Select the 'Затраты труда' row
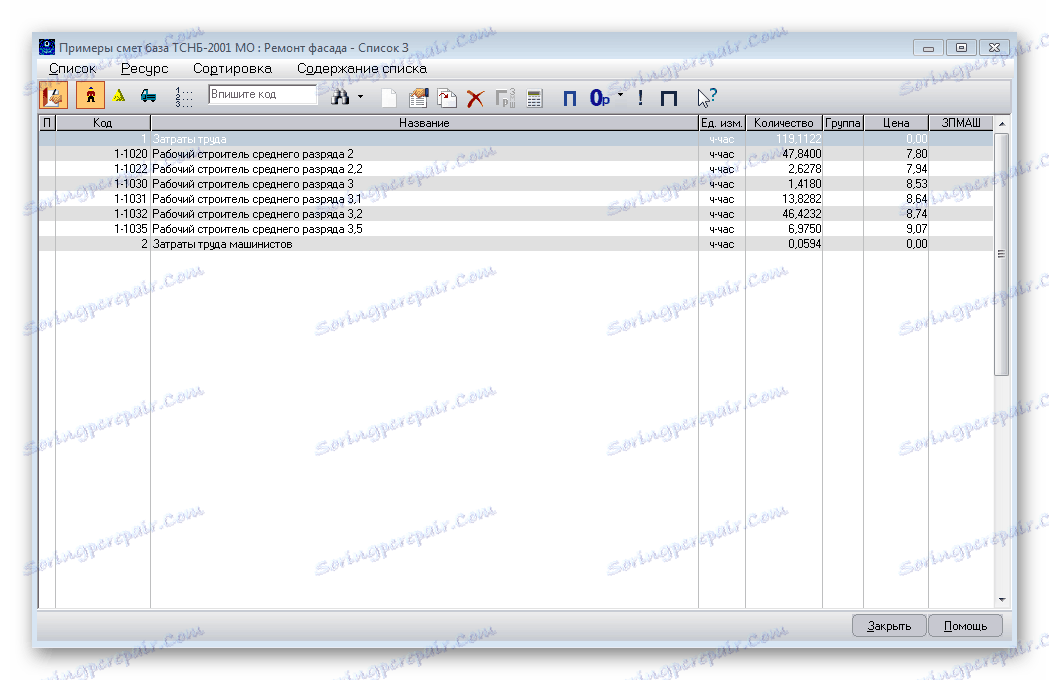This screenshot has width=1049, height=680. (x=516, y=139)
